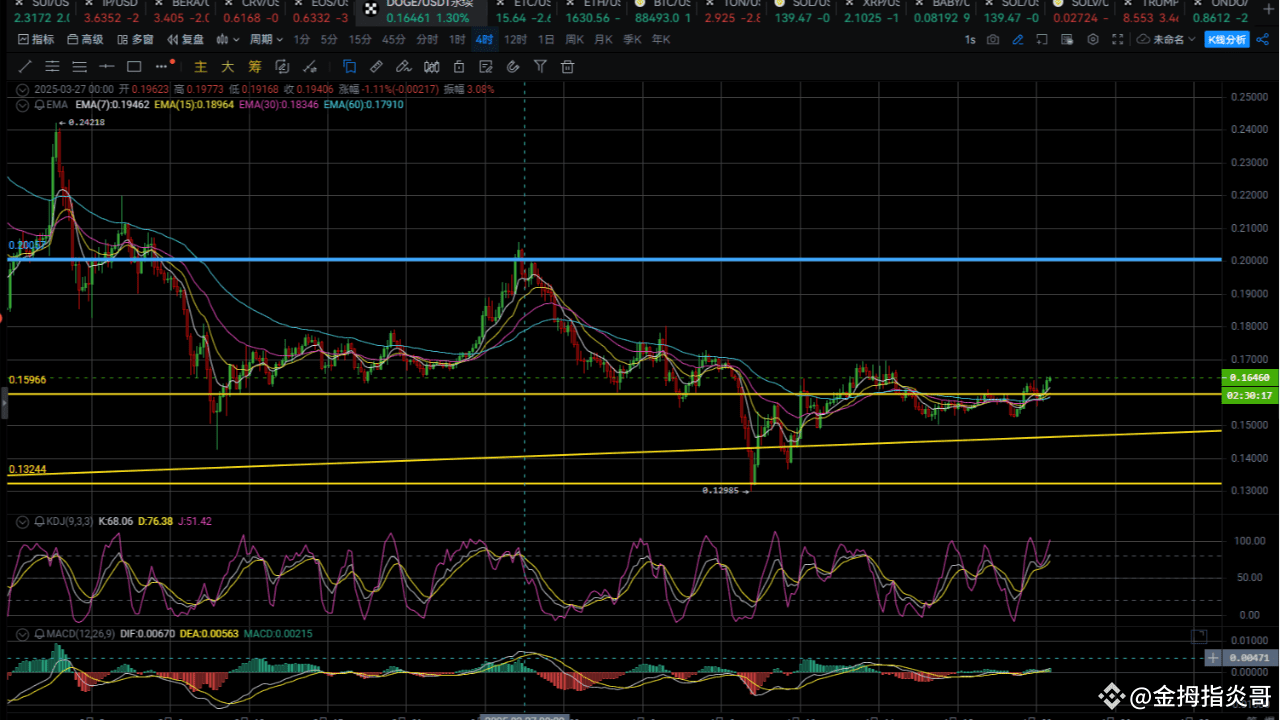
Task: Select the trend line drawing tool
Action: [x=25, y=67]
